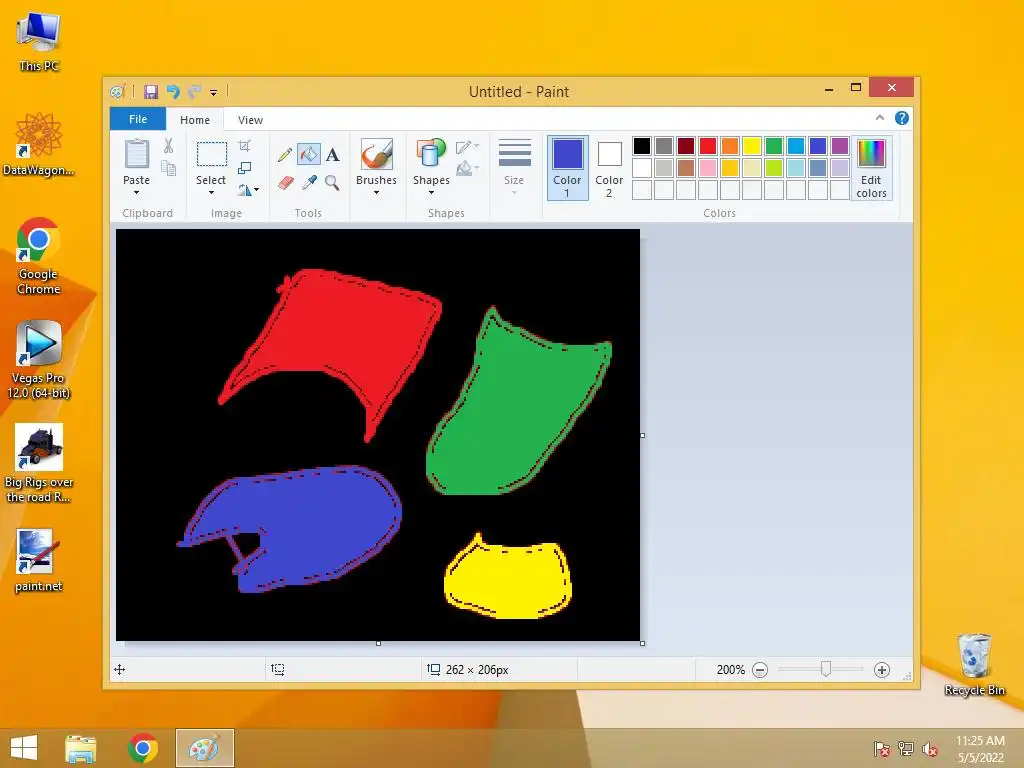
Task: Click the zoom slider handle
Action: 826,669
